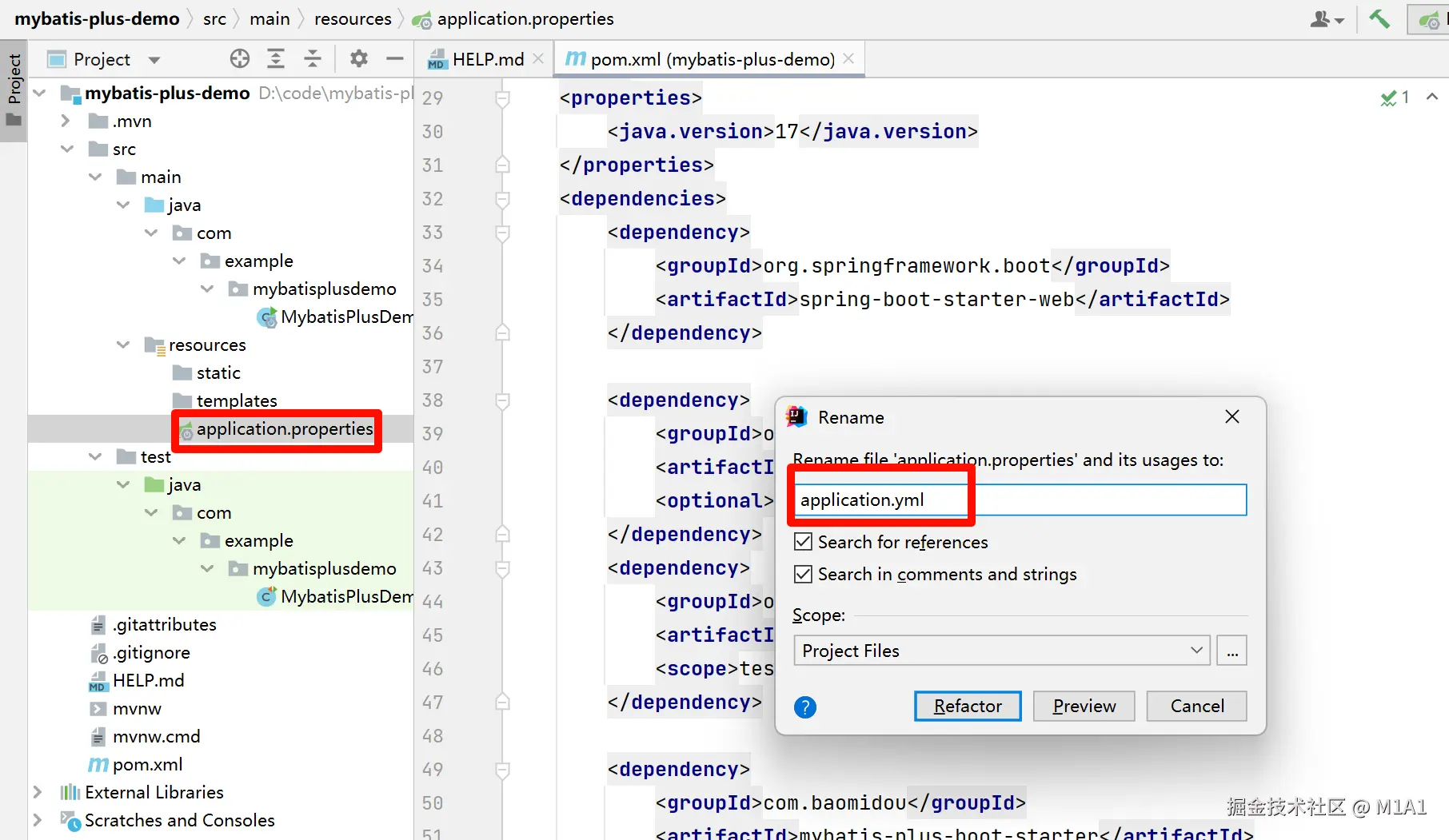Collapse the java folder under main
The width and height of the screenshot is (1449, 840).
(123, 205)
